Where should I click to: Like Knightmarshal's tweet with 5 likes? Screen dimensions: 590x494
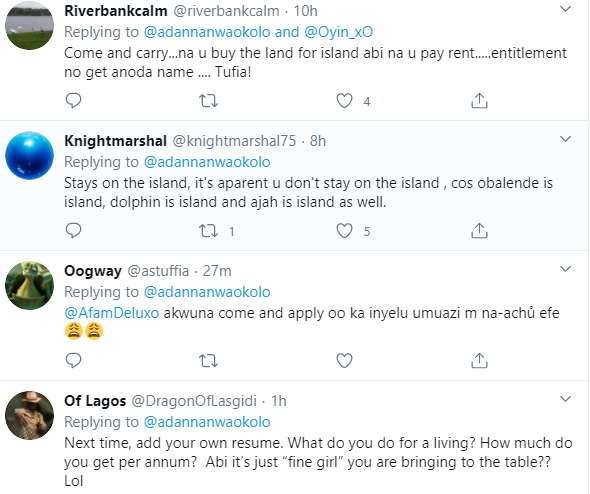[x=344, y=231]
